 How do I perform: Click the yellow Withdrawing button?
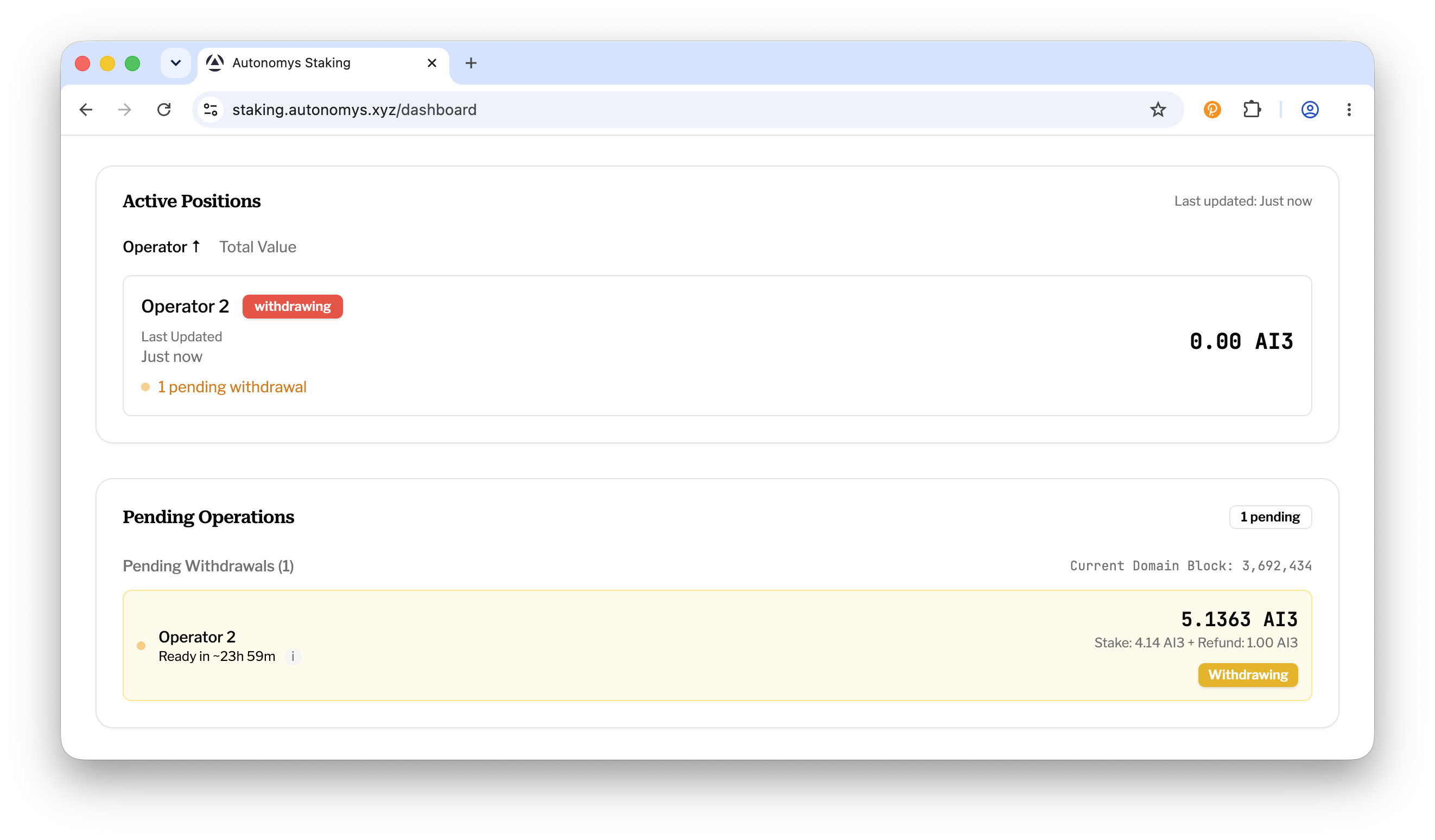(x=1248, y=675)
